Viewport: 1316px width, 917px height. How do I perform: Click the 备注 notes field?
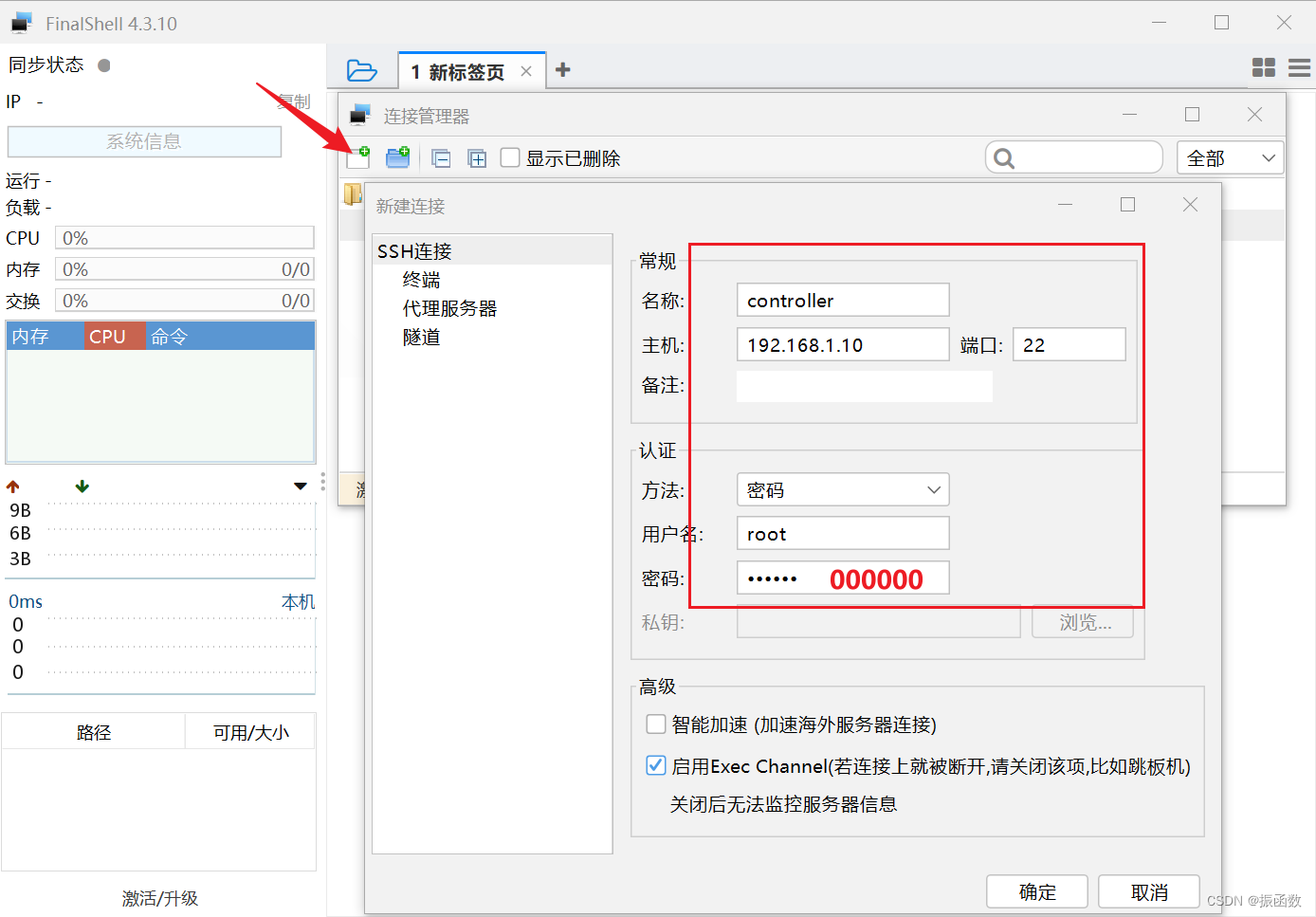(865, 386)
